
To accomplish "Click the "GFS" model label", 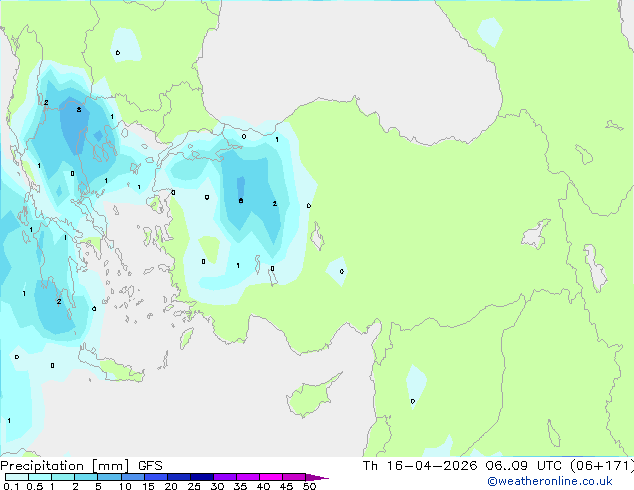I will pyautogui.click(x=150, y=466).
